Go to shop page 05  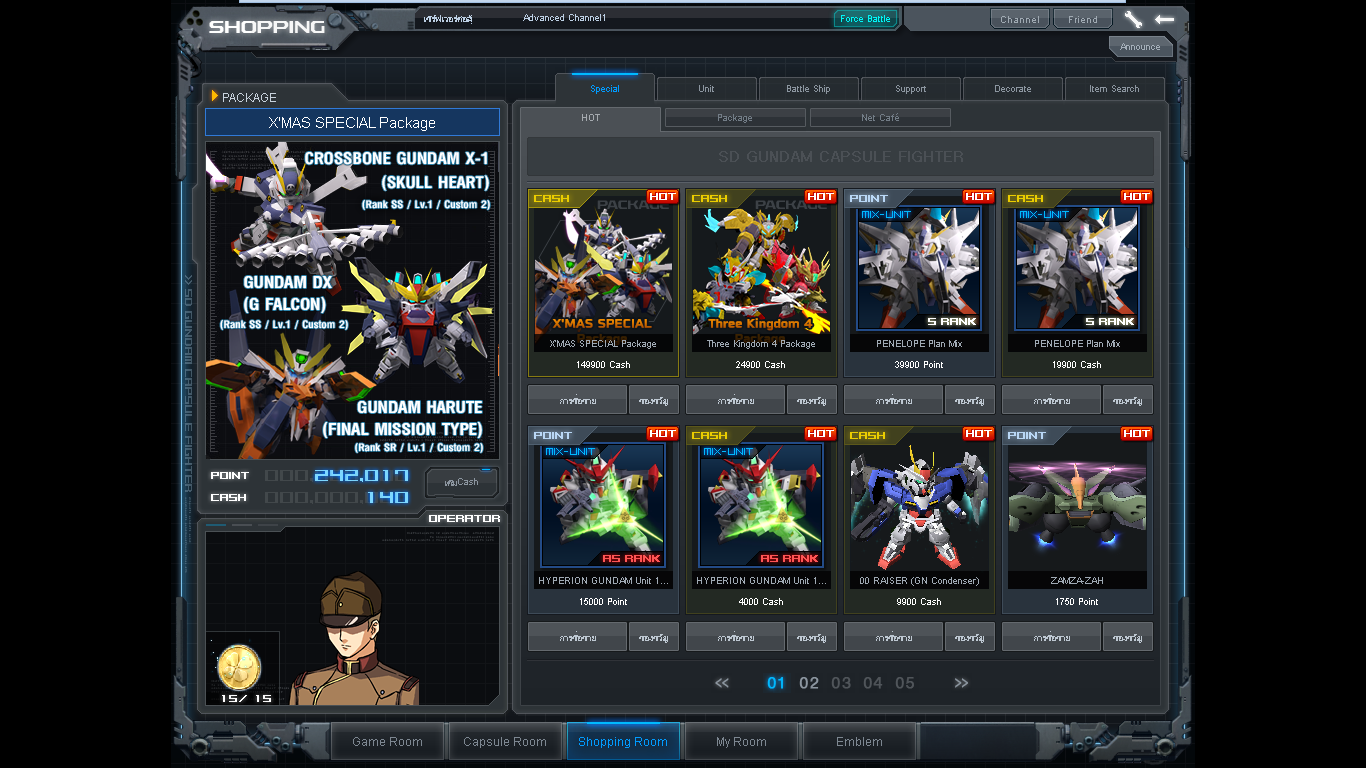click(x=905, y=683)
